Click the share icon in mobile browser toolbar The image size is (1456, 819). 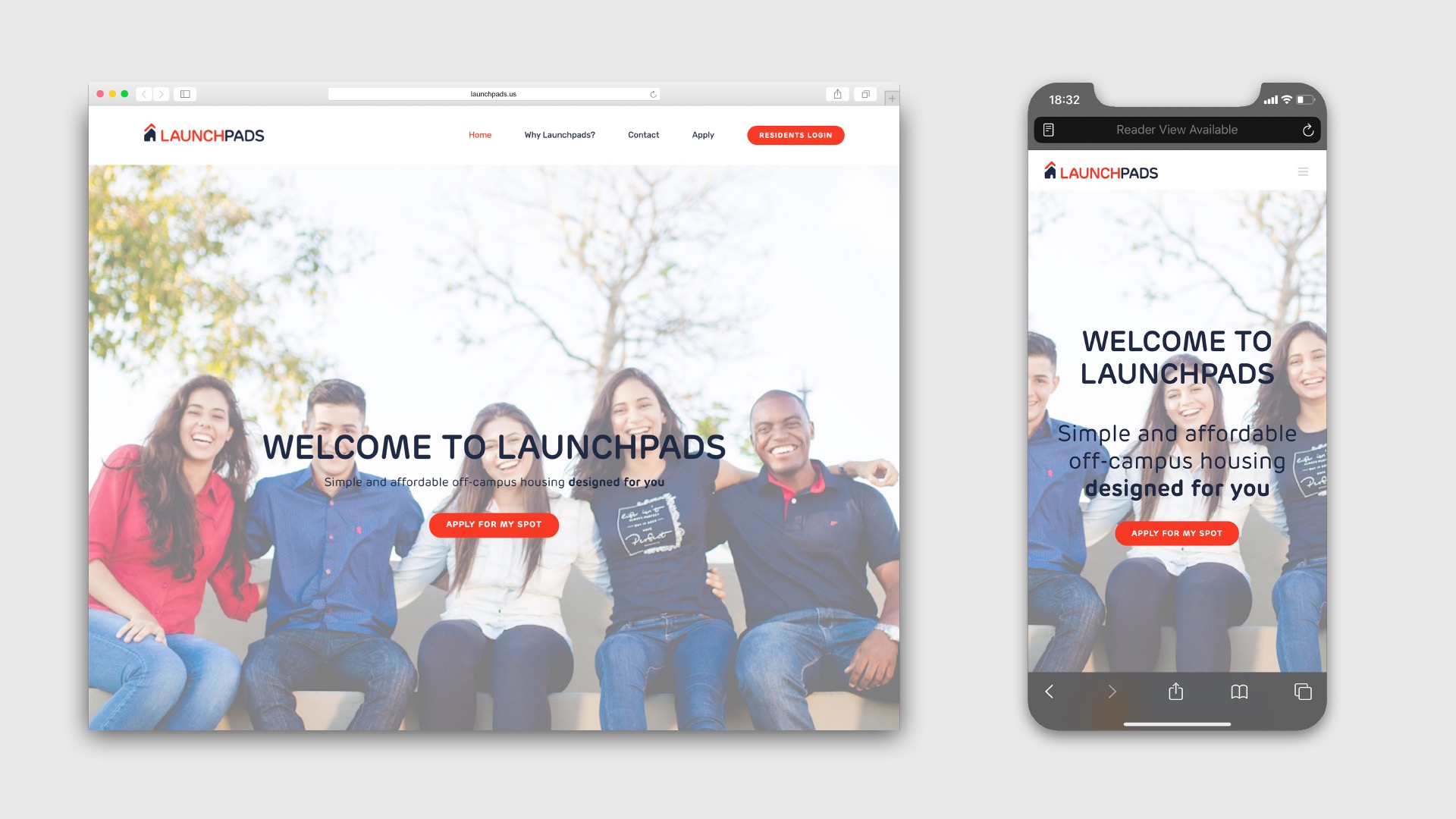click(1177, 690)
